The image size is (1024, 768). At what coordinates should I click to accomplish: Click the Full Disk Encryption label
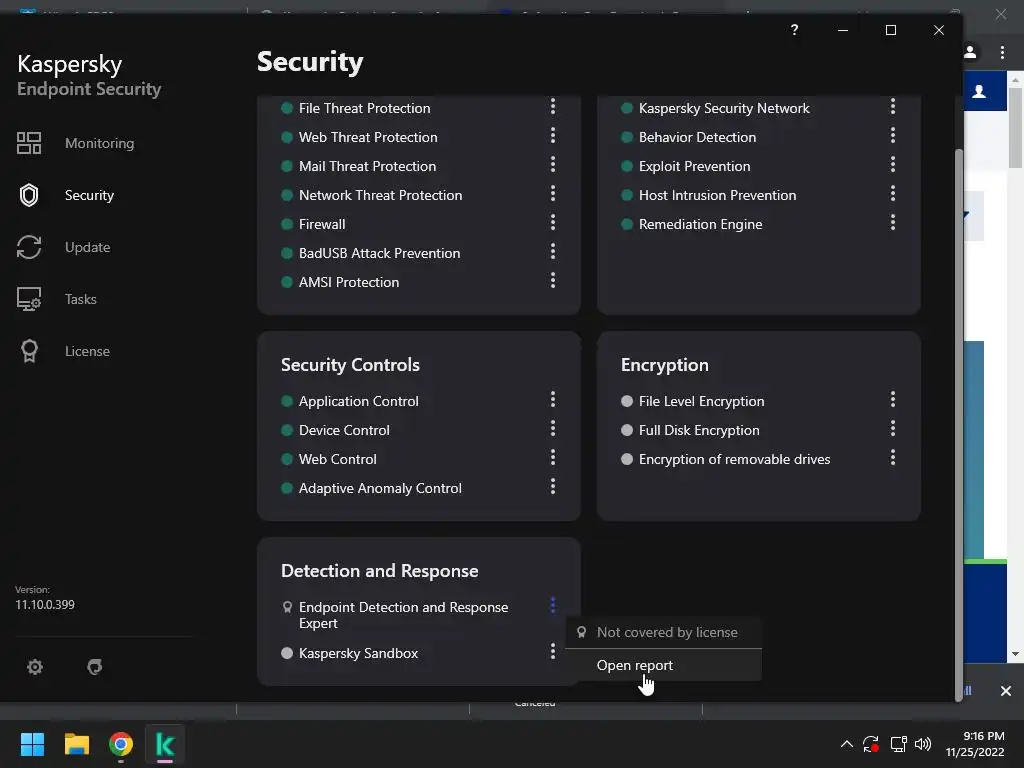pos(699,430)
